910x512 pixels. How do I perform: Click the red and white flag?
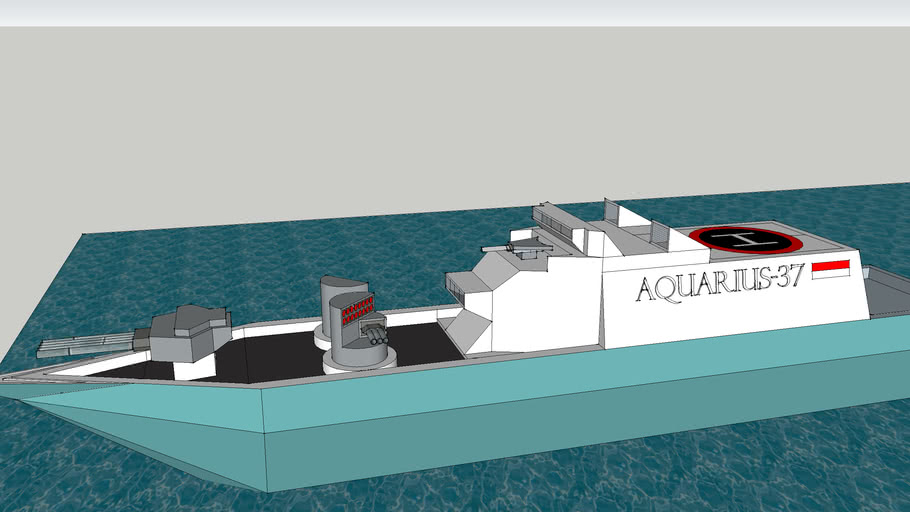[x=830, y=269]
